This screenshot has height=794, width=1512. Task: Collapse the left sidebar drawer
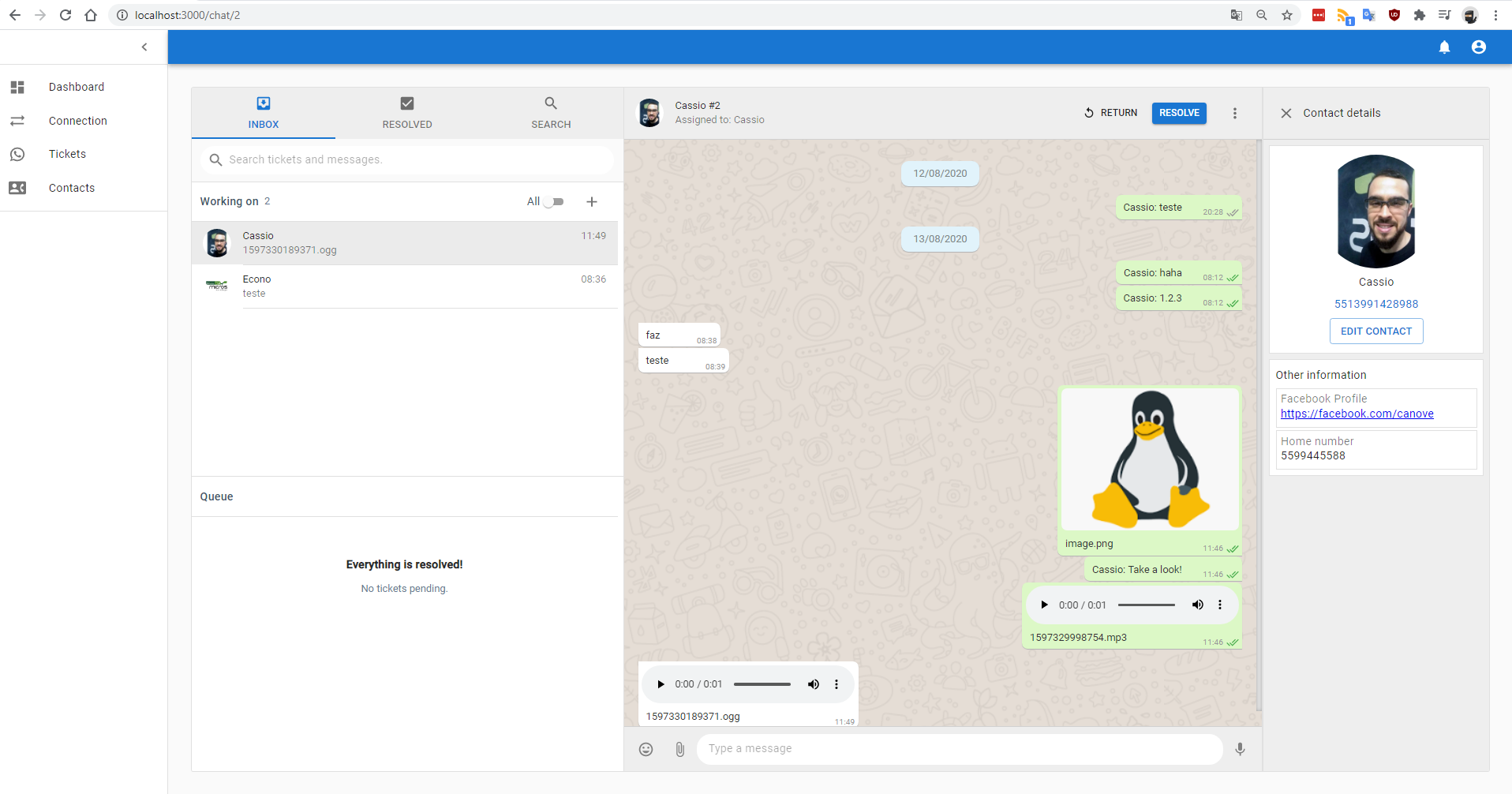pyautogui.click(x=144, y=47)
